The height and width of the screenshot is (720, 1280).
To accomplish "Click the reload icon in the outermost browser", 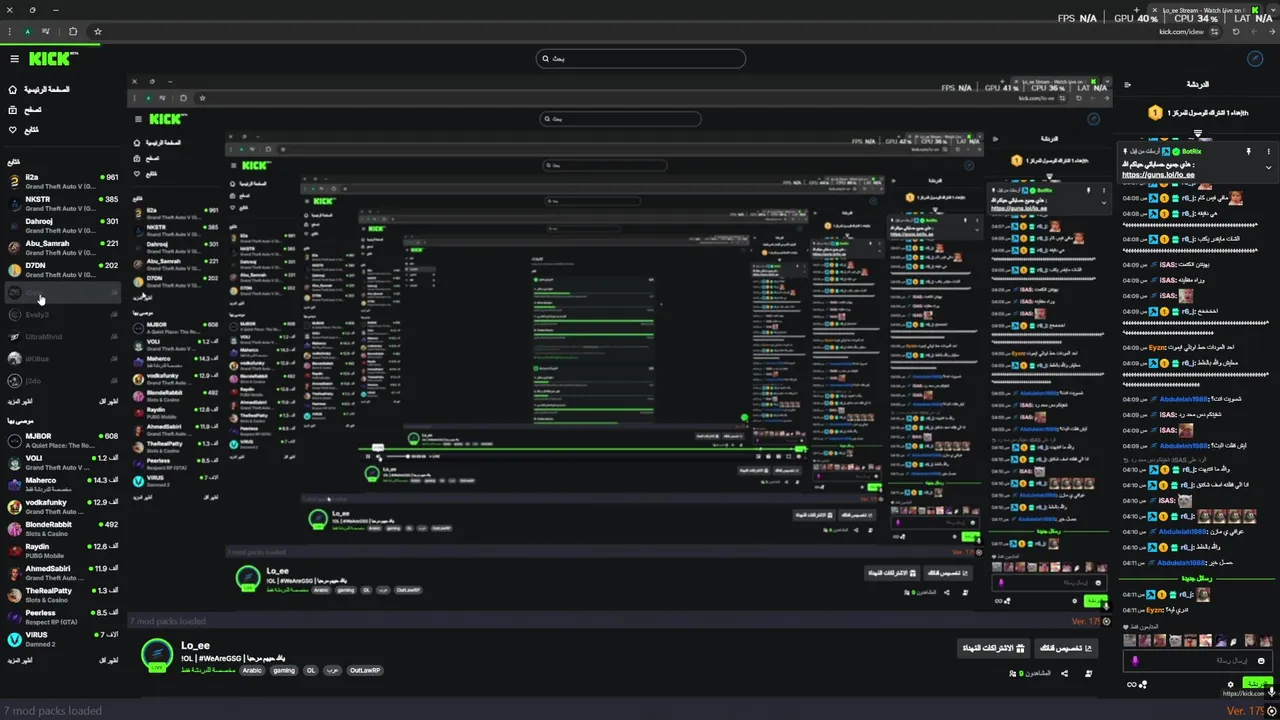I will pos(1235,31).
